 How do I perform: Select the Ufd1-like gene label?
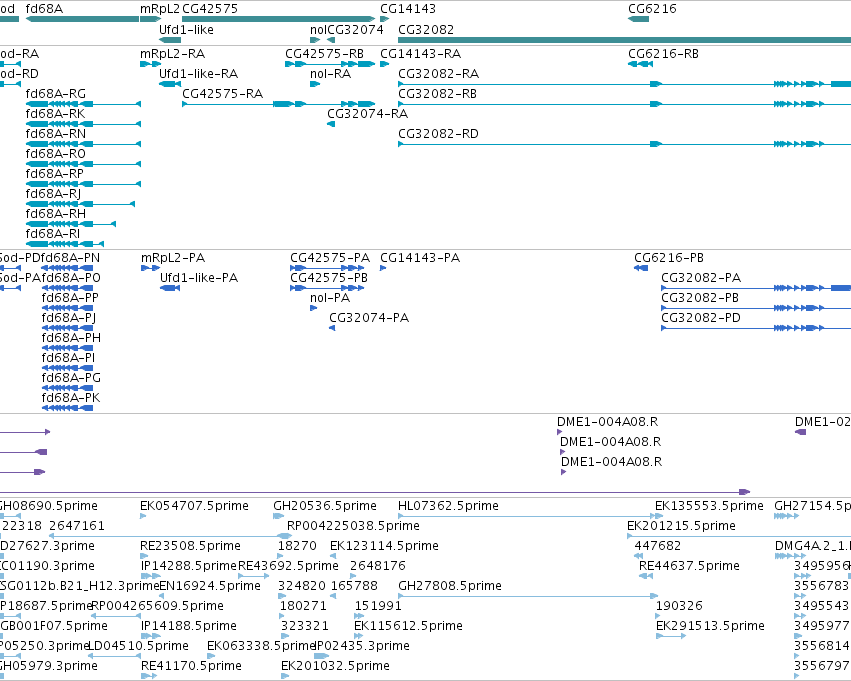[x=186, y=30]
